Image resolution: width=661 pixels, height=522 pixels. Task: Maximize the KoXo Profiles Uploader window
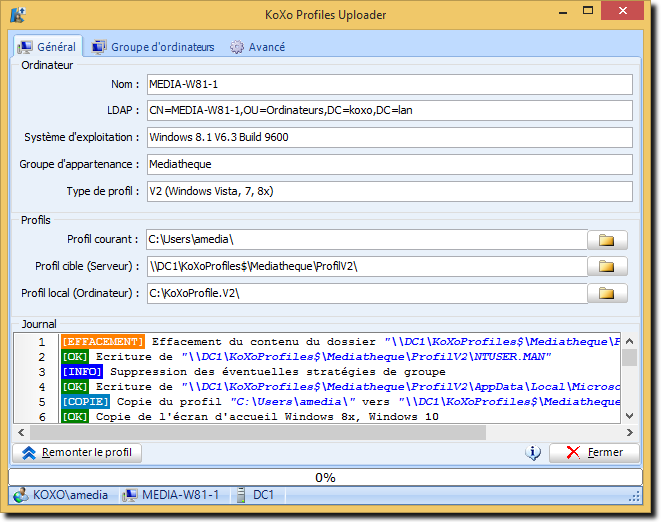(588, 11)
